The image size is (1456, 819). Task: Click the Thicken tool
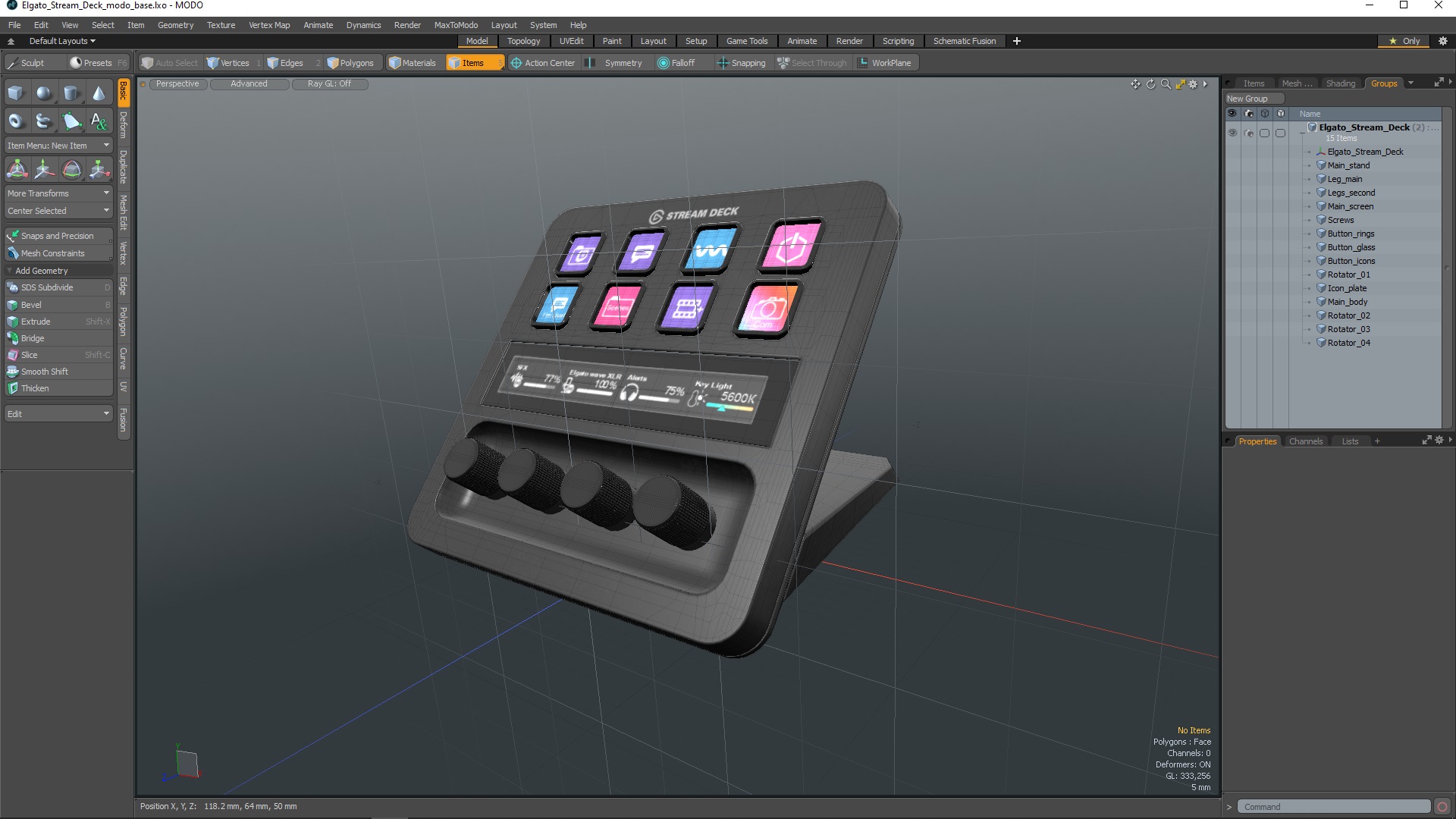[58, 388]
